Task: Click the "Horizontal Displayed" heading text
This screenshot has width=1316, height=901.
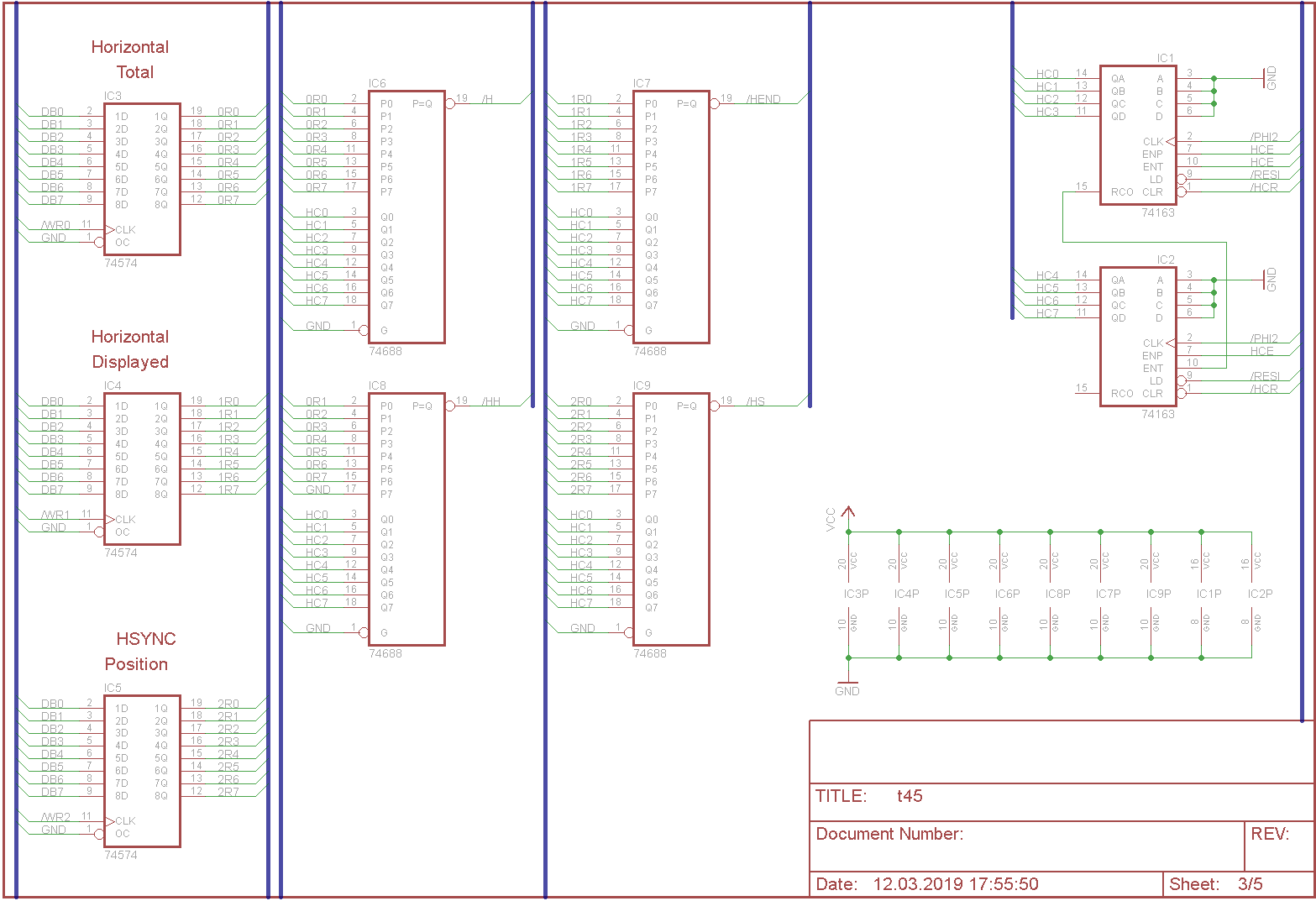Action: coord(130,349)
